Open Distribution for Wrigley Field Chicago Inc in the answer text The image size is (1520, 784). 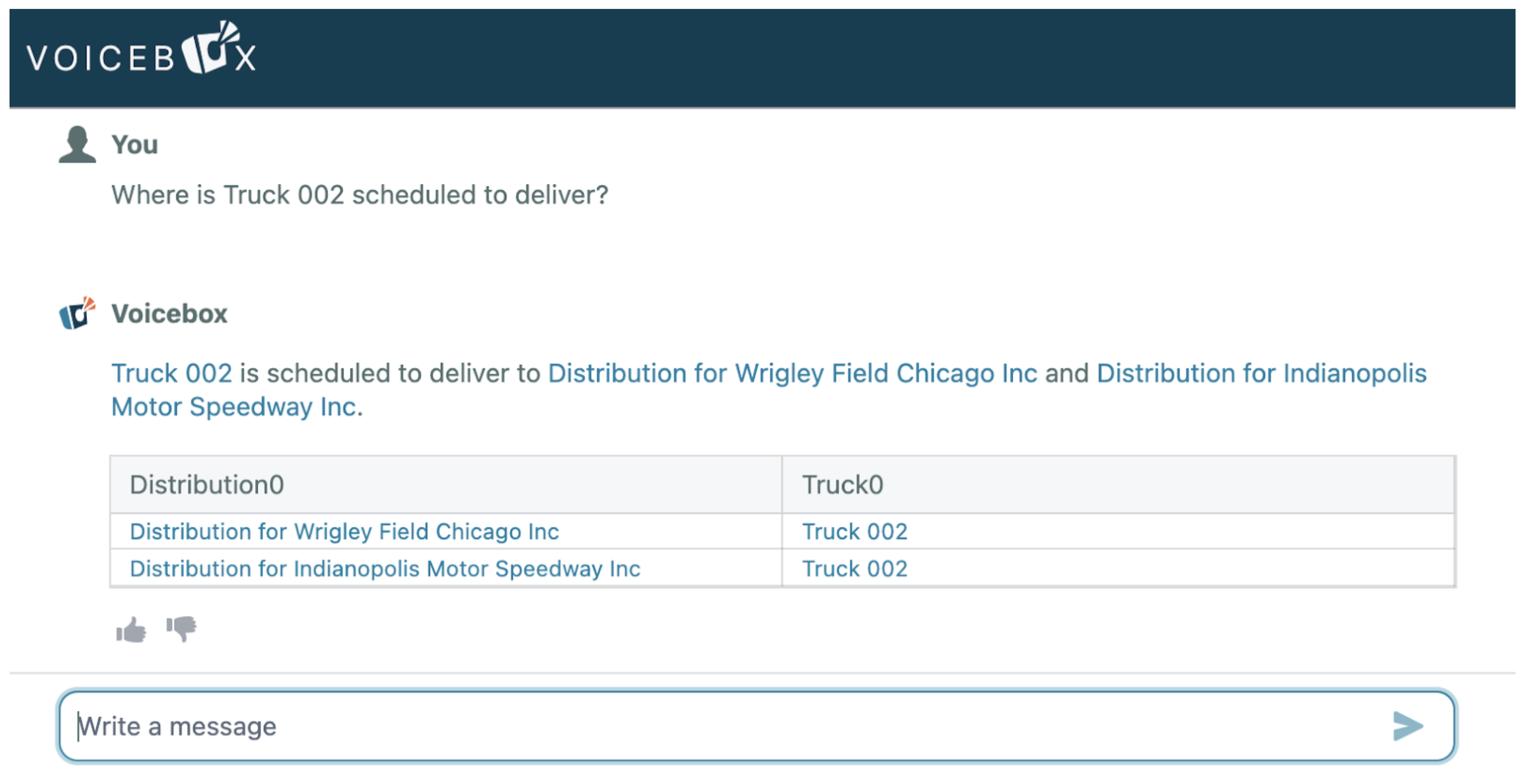792,373
